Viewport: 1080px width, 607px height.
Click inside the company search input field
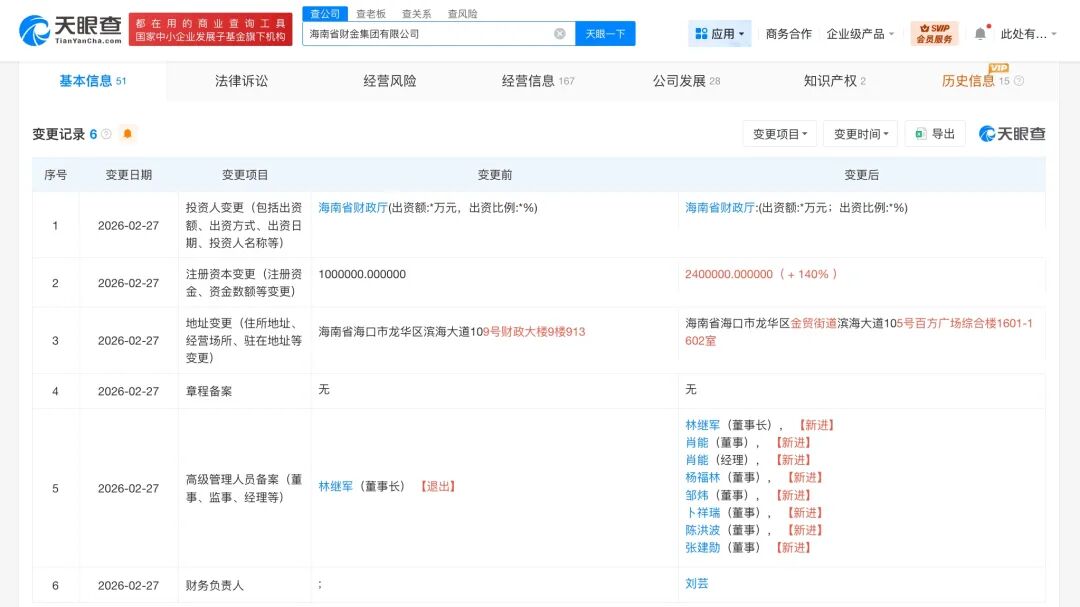click(x=430, y=33)
